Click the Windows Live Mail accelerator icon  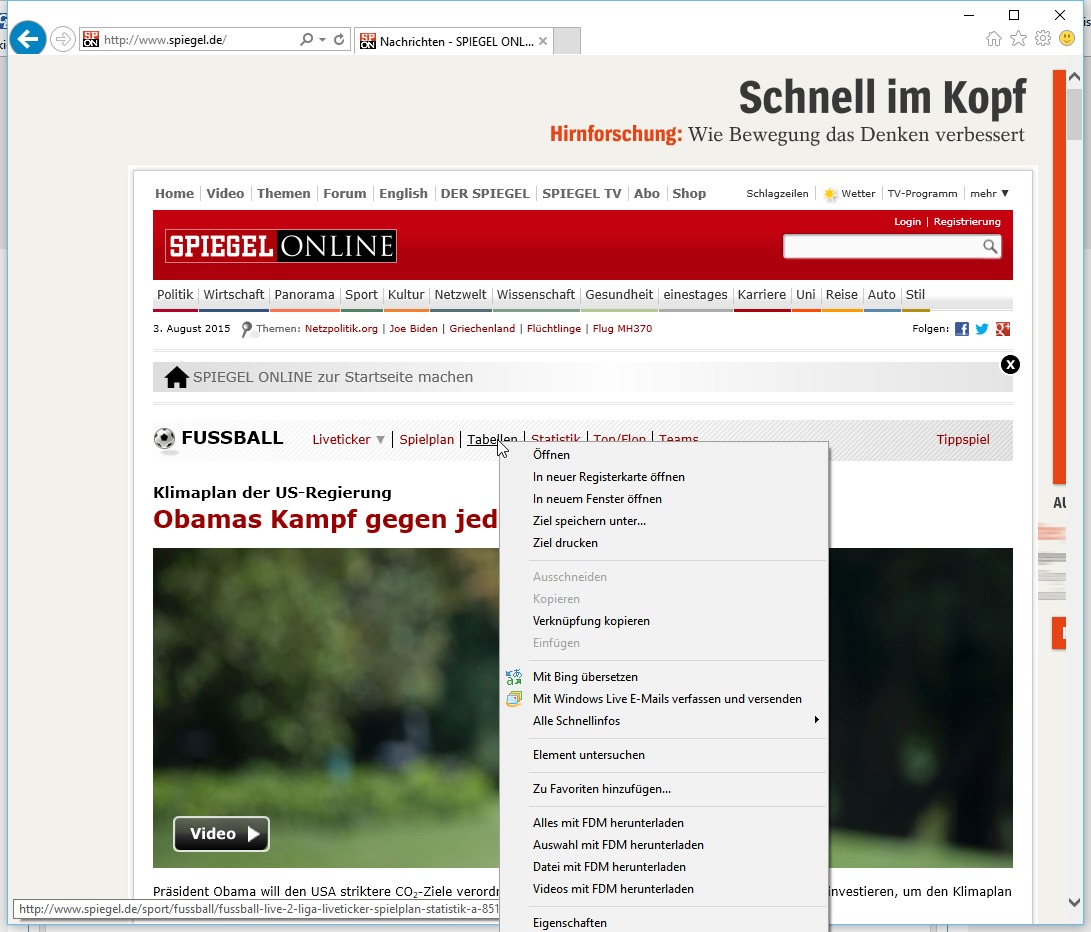[x=513, y=699]
